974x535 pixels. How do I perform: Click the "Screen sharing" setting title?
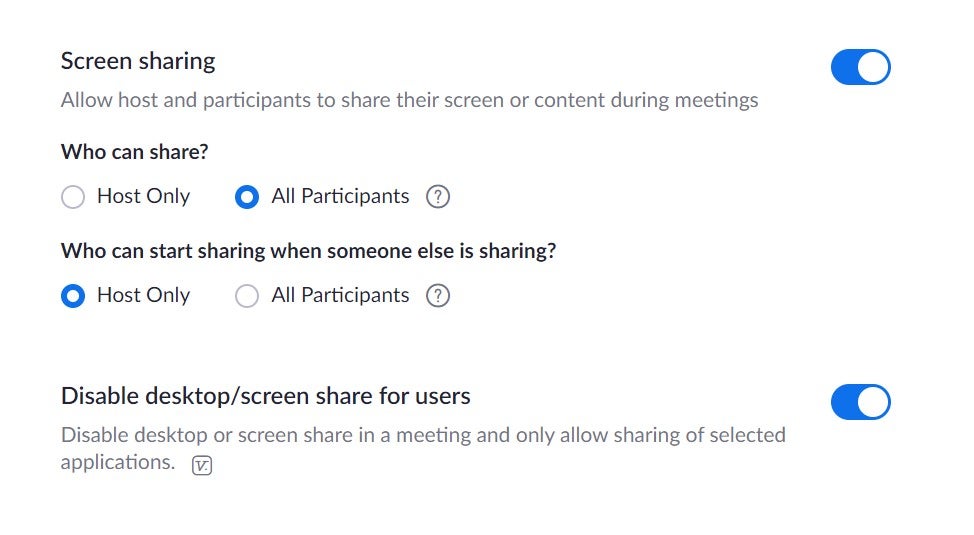coord(138,61)
